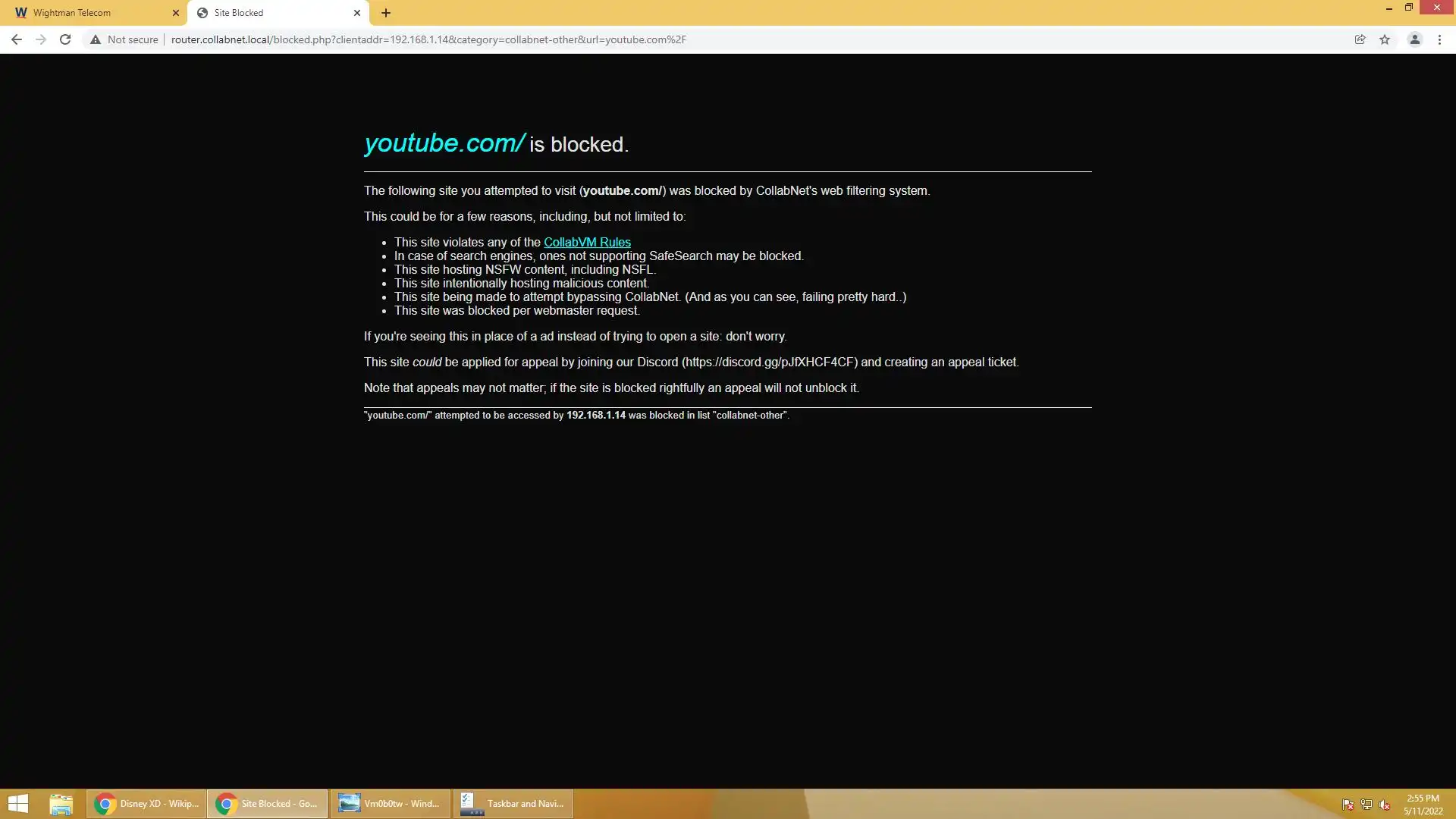This screenshot has width=1456, height=819.
Task: Open Chrome three-dot menu
Action: (x=1439, y=39)
